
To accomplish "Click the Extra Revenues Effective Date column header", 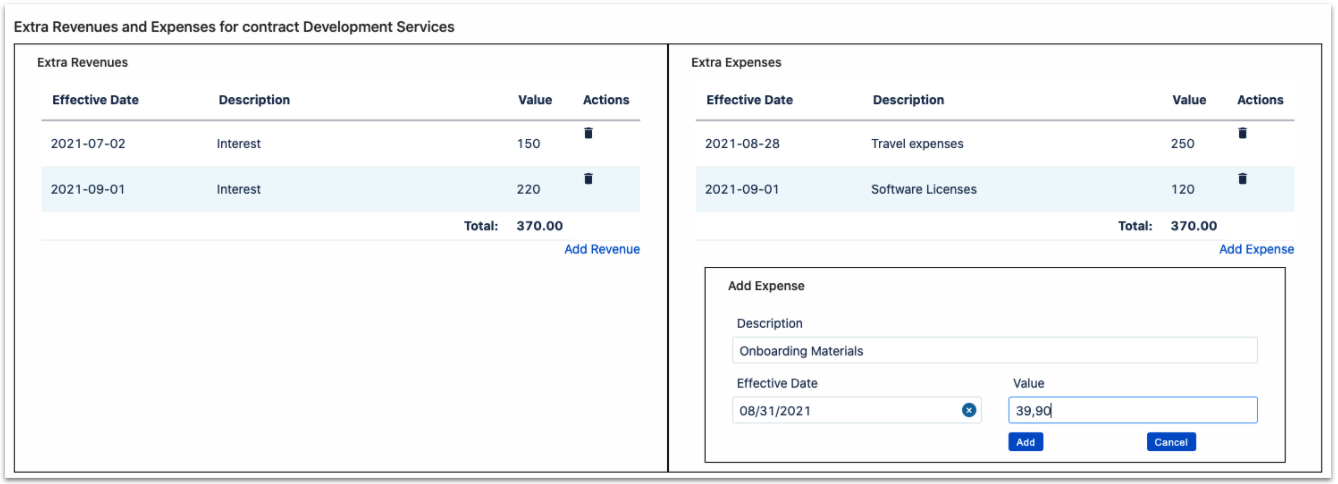I will [x=96, y=100].
